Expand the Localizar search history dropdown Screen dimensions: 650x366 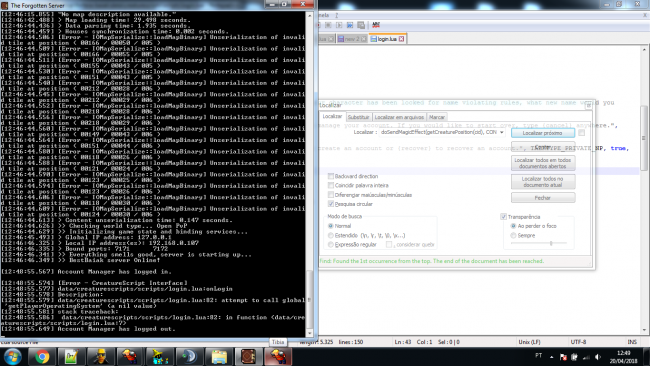pyautogui.click(x=502, y=132)
